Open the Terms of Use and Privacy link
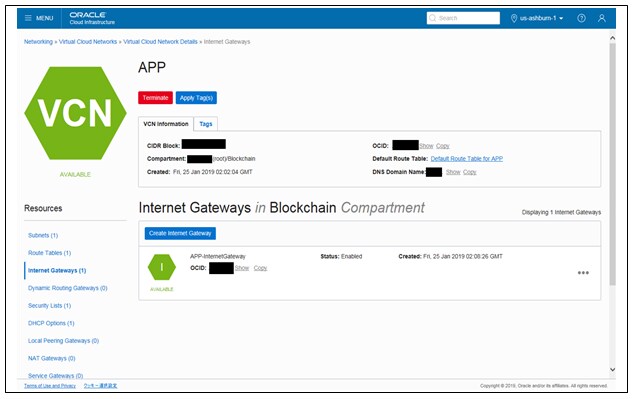 tap(50, 386)
